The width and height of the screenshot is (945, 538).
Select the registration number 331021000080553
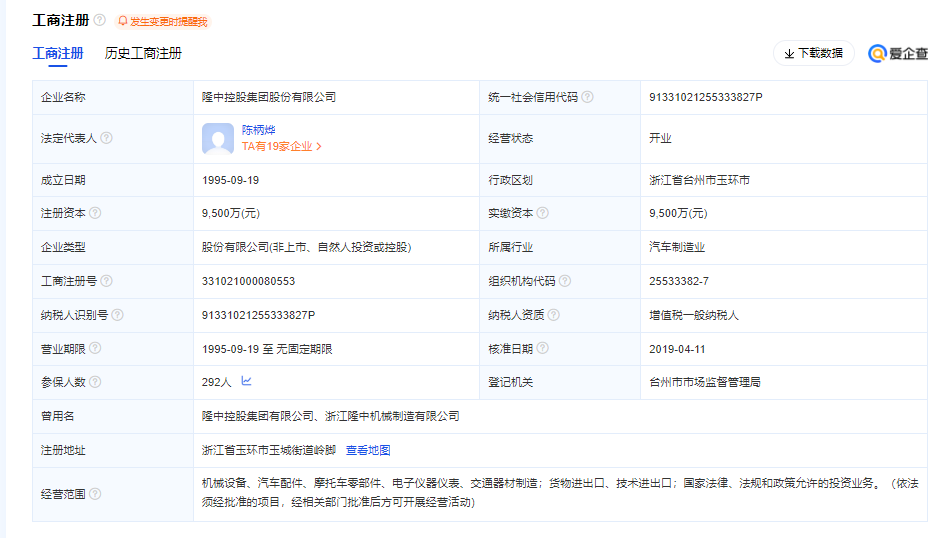(x=248, y=281)
